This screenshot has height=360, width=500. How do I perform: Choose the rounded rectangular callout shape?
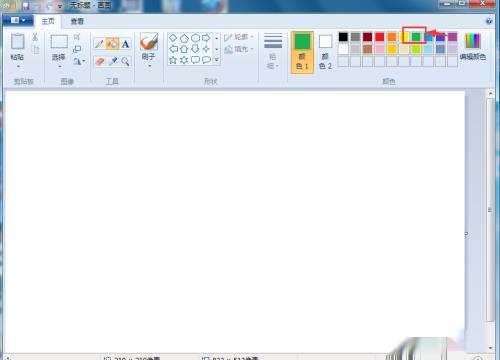click(195, 60)
